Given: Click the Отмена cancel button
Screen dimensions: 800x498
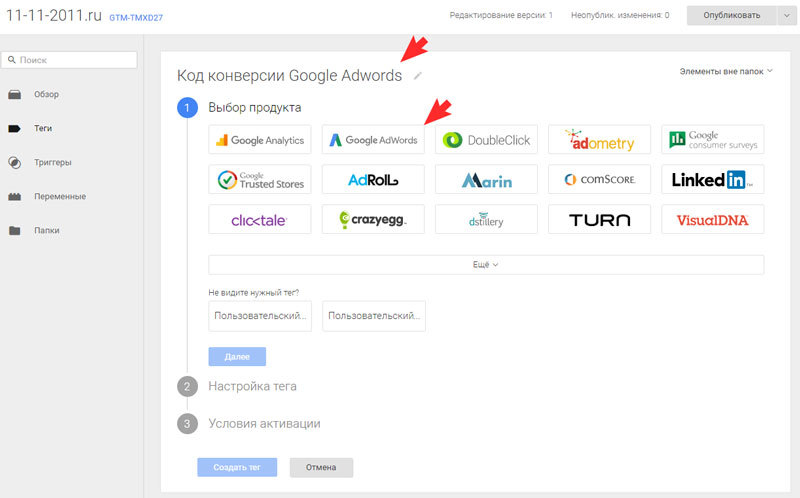Looking at the screenshot, I should point(321,467).
